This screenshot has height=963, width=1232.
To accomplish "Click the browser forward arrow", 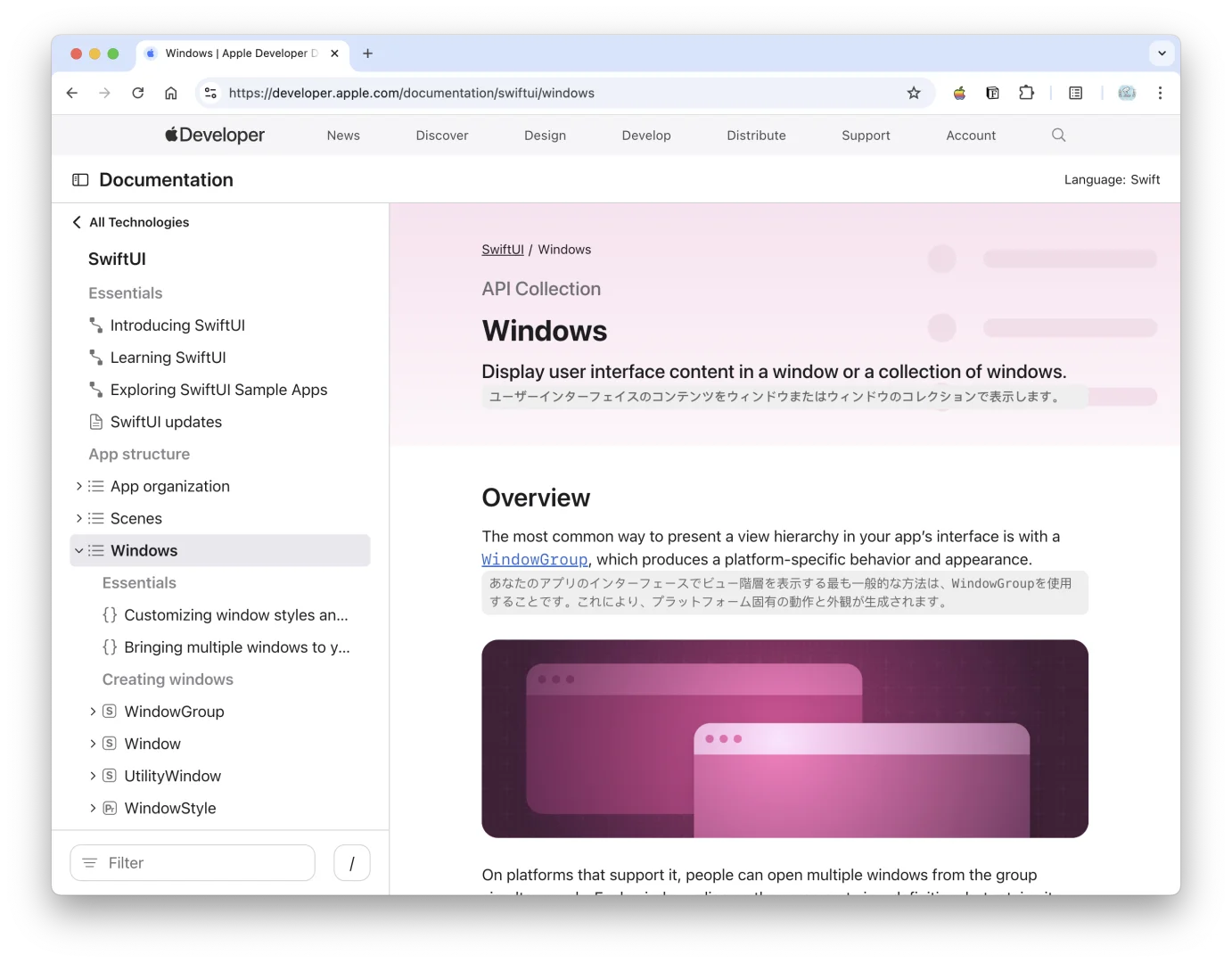I will tap(105, 93).
